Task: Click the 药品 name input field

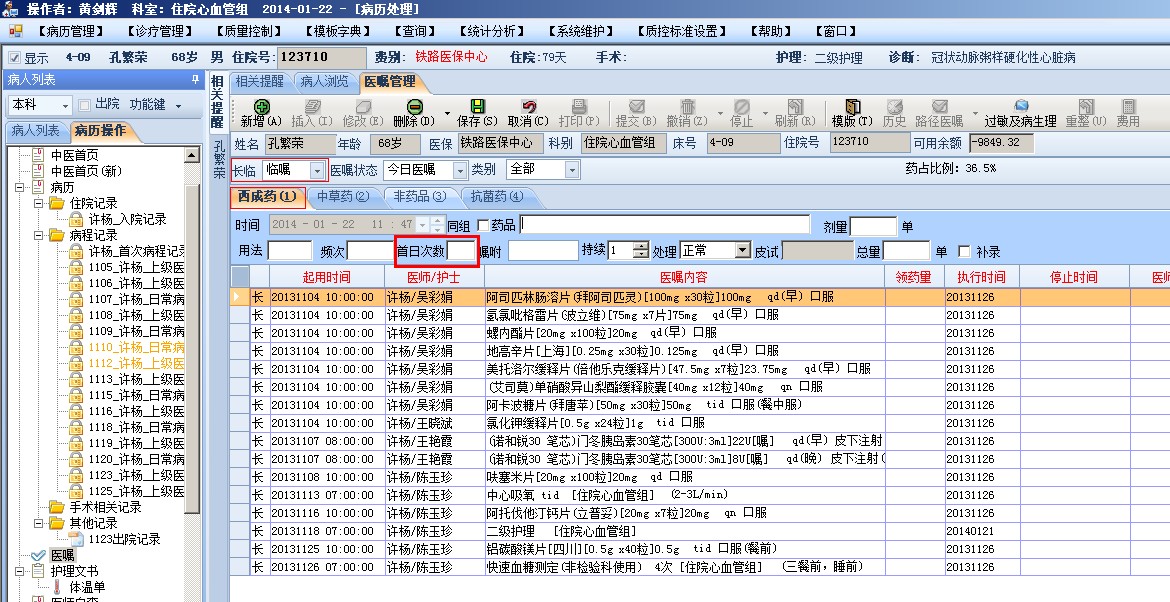Action: tap(665, 225)
